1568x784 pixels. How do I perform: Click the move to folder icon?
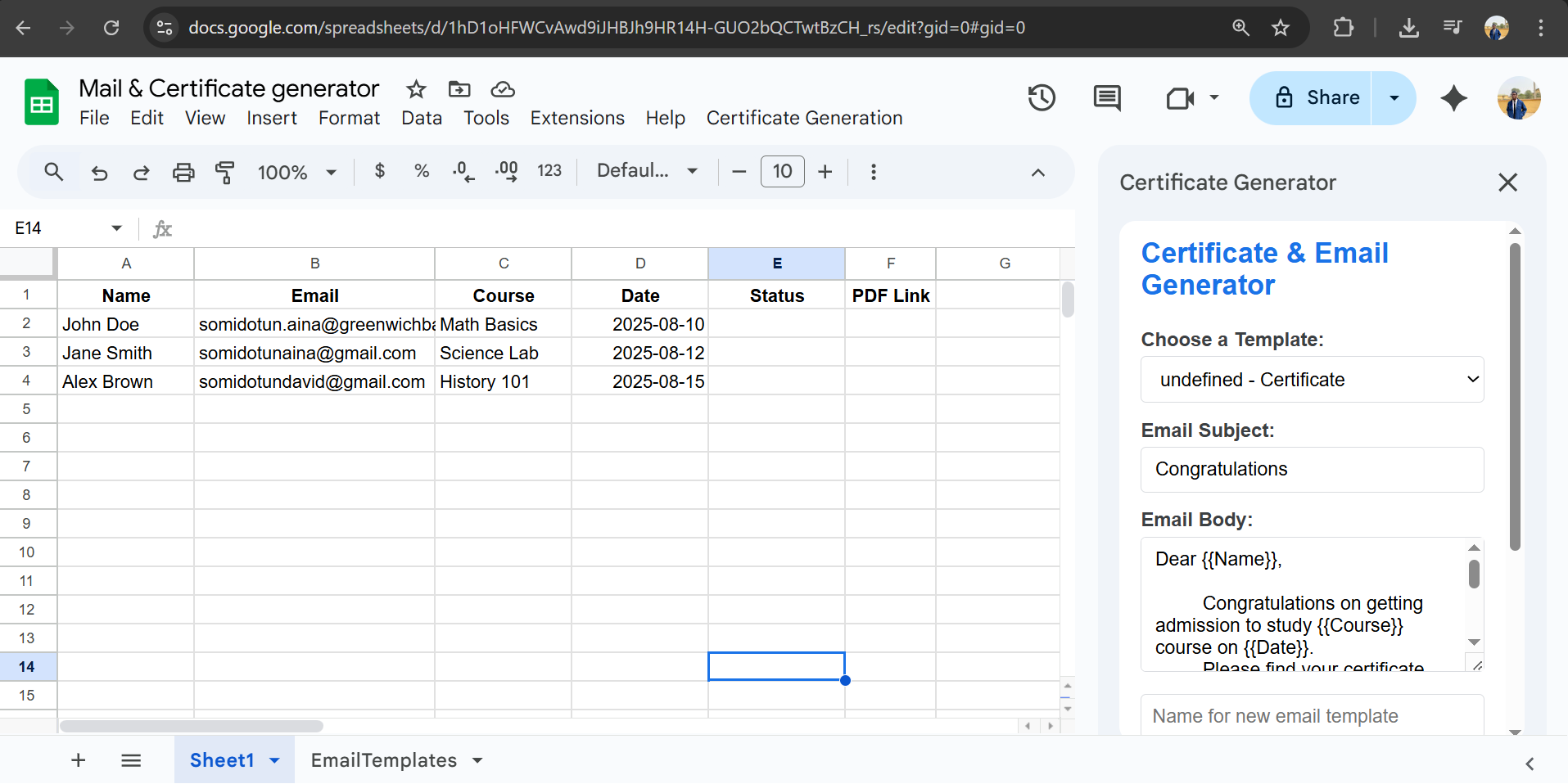(x=459, y=89)
